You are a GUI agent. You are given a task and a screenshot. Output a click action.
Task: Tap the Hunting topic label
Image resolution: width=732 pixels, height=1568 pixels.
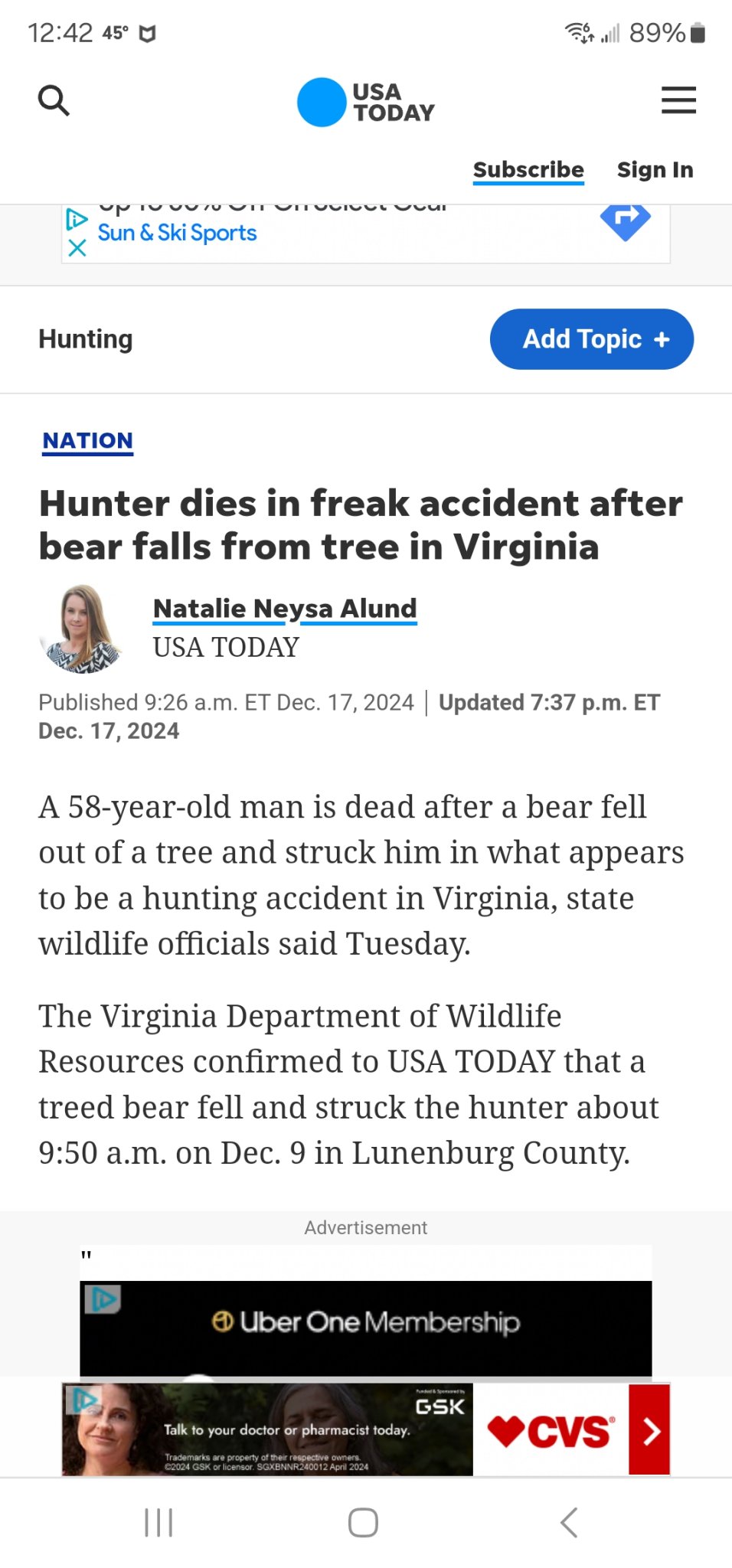pos(86,339)
